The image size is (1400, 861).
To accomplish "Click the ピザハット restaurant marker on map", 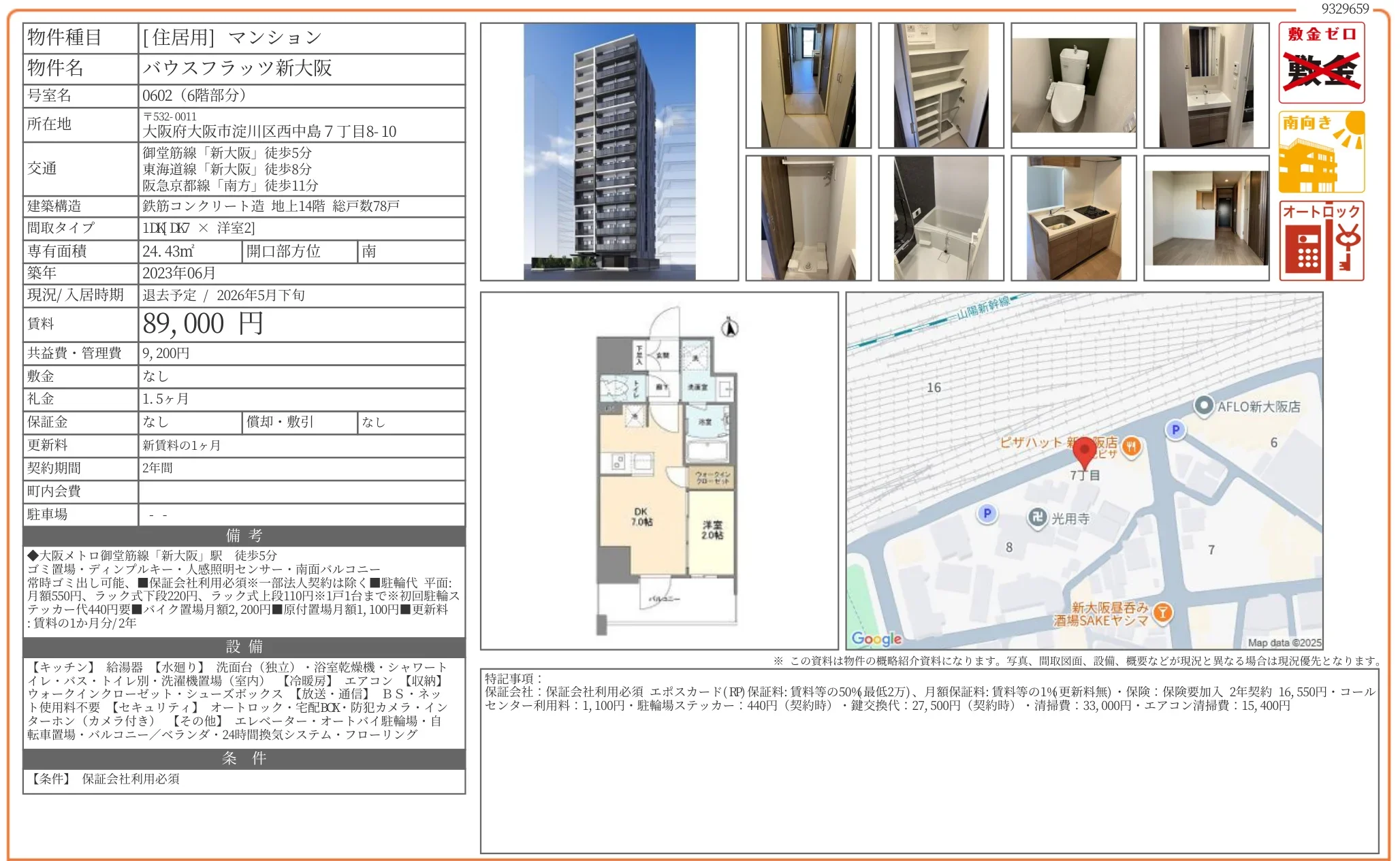I will click(x=1131, y=447).
